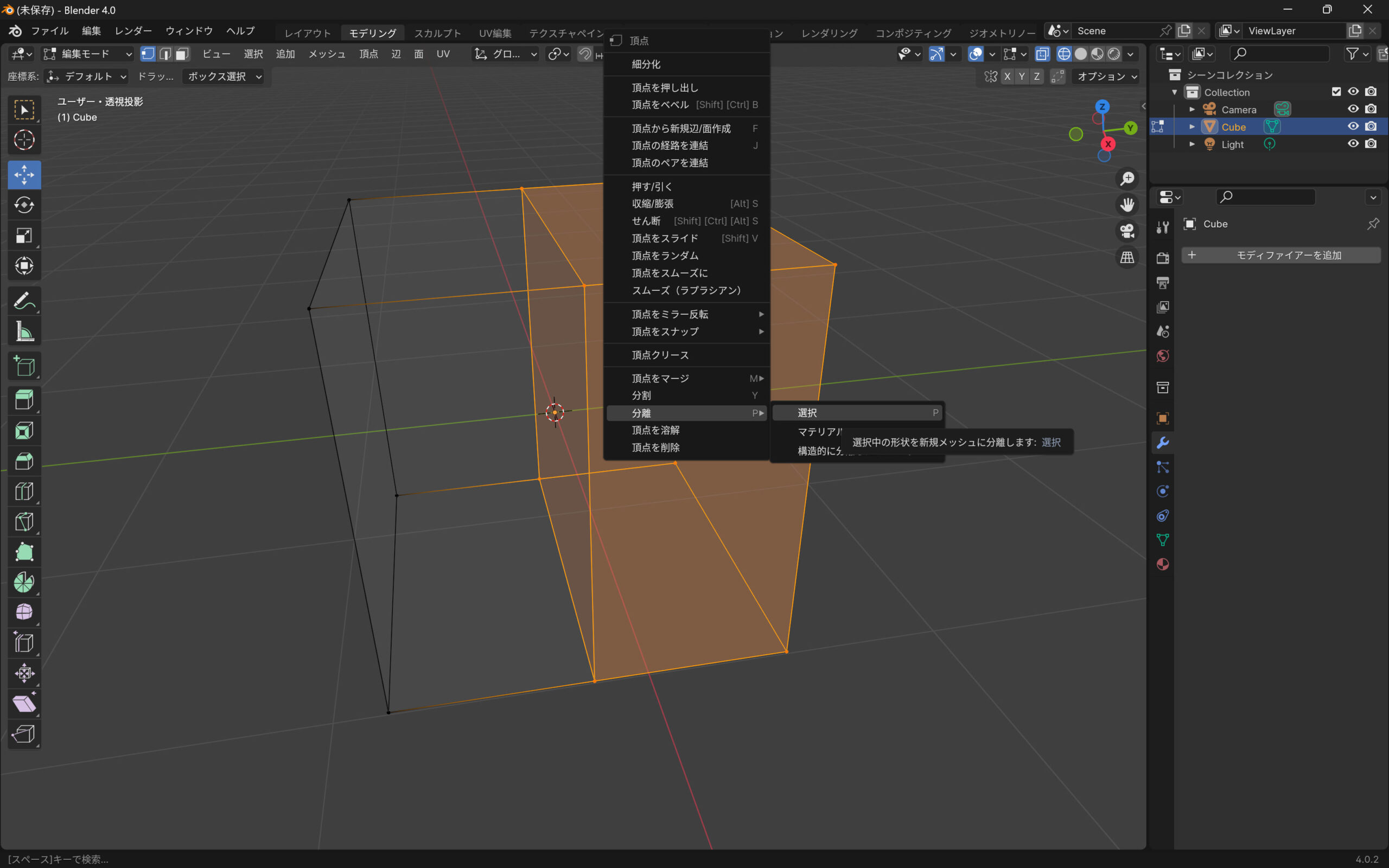1389x868 pixels.
Task: Click the red X axis gizmo ball
Action: (1108, 144)
